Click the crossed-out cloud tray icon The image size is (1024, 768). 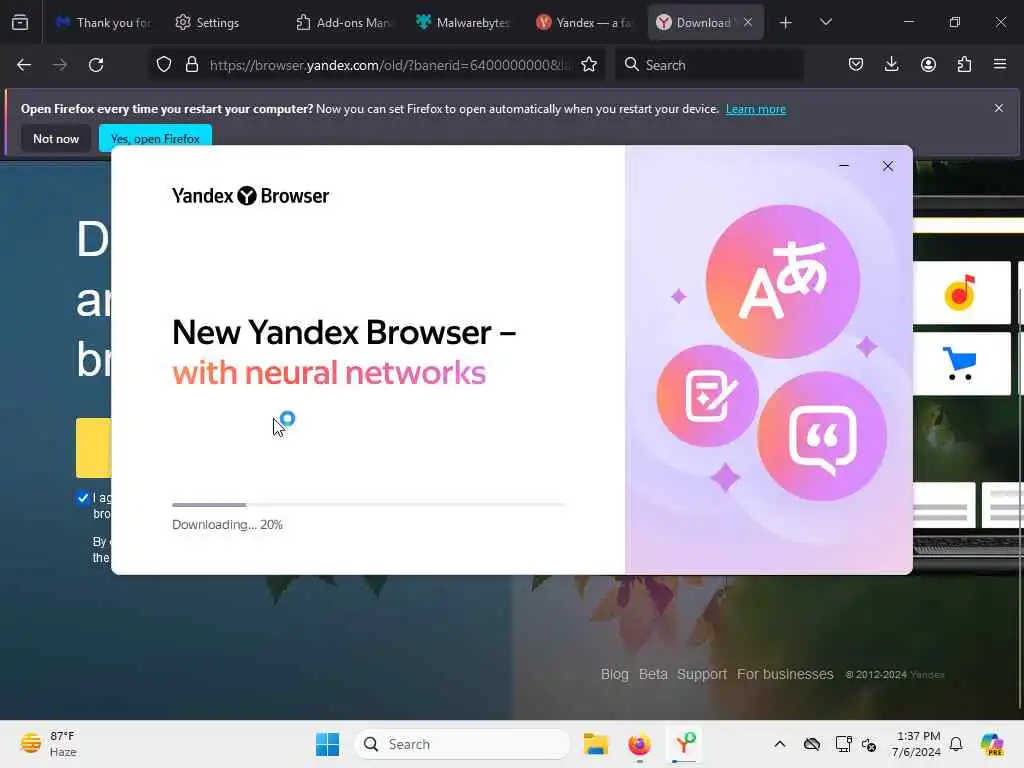pyautogui.click(x=812, y=744)
